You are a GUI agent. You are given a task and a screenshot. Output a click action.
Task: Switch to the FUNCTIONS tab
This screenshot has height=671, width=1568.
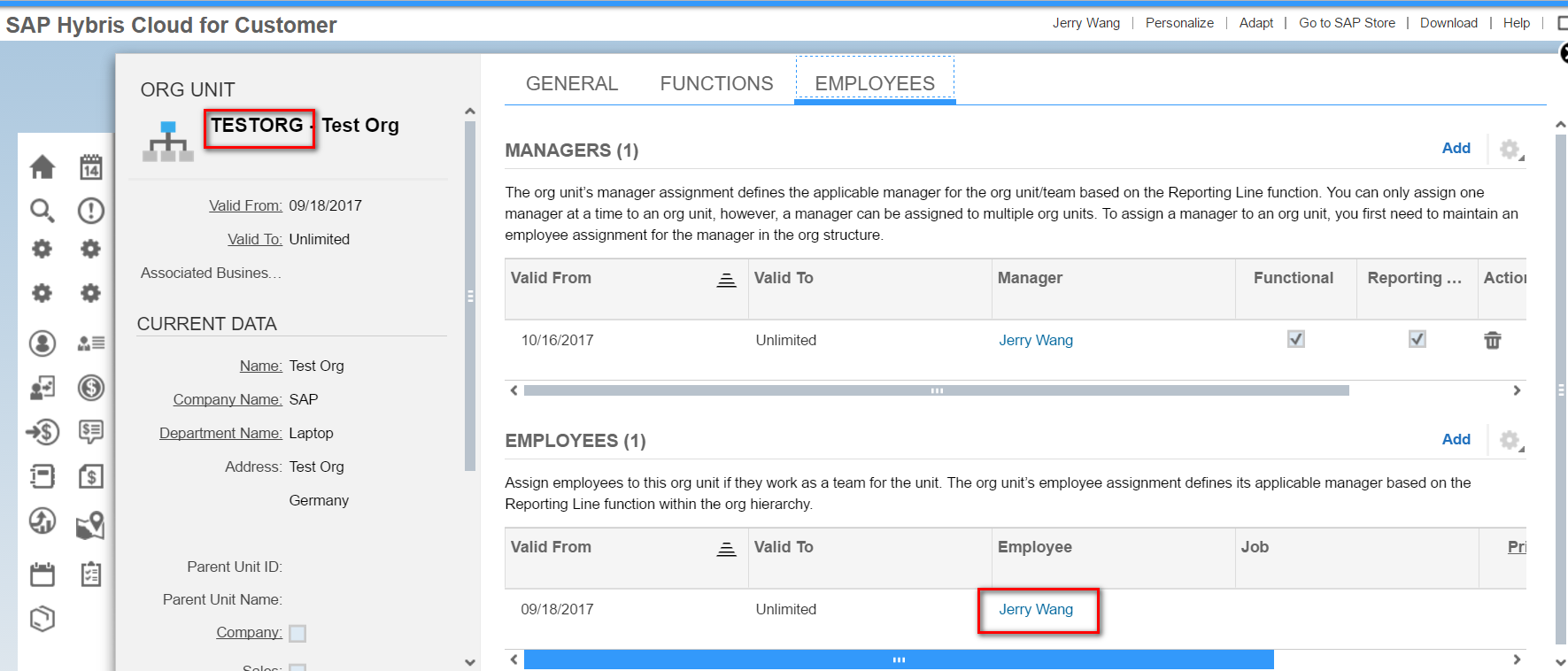tap(716, 83)
